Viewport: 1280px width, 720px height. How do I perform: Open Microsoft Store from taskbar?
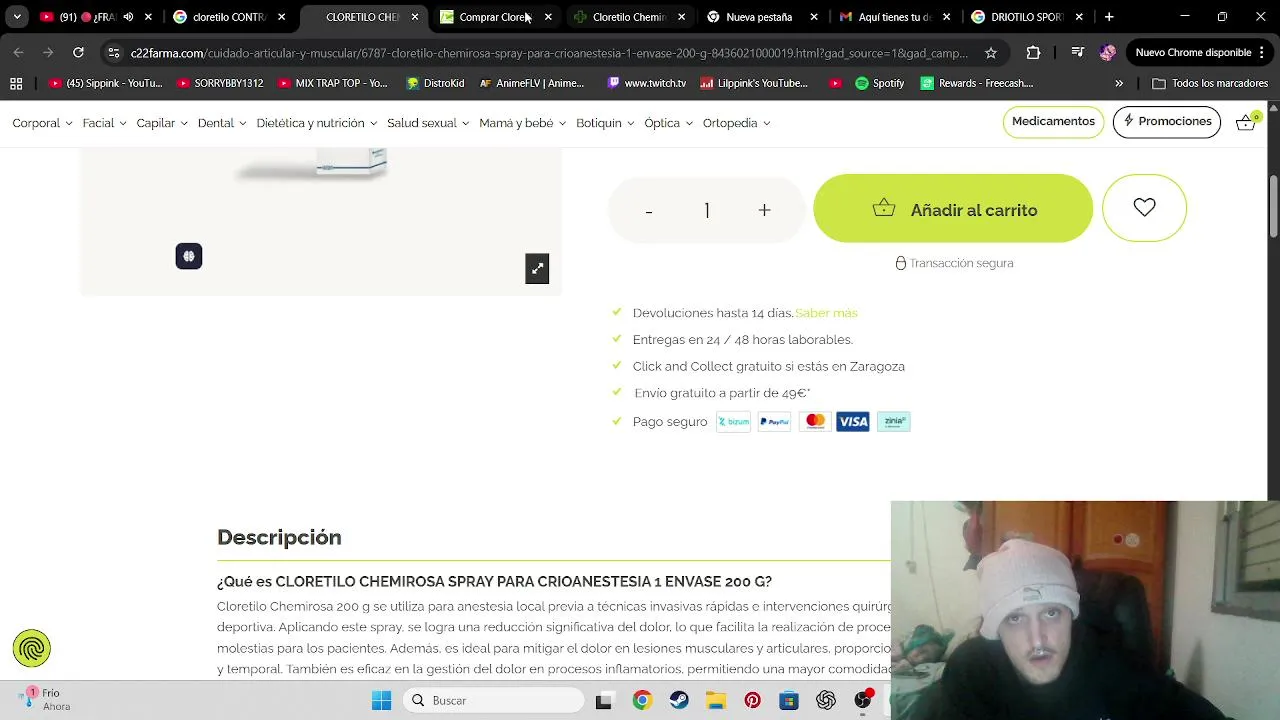(789, 701)
